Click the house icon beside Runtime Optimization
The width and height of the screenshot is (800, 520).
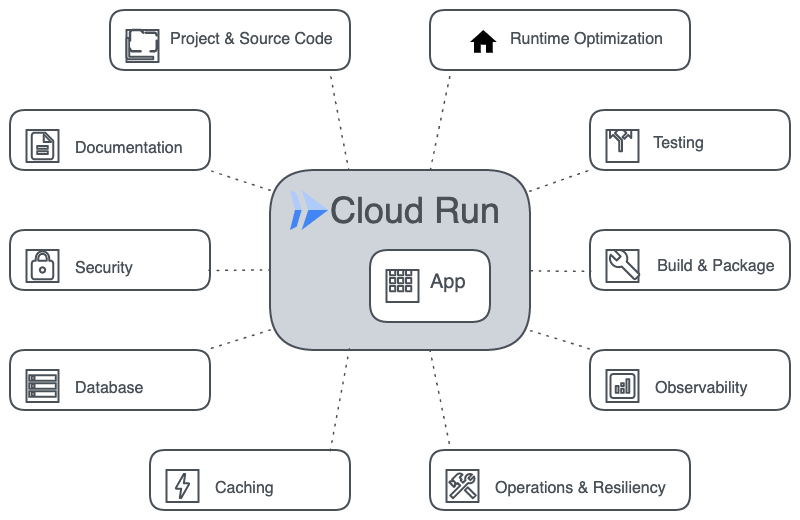pyautogui.click(x=483, y=42)
